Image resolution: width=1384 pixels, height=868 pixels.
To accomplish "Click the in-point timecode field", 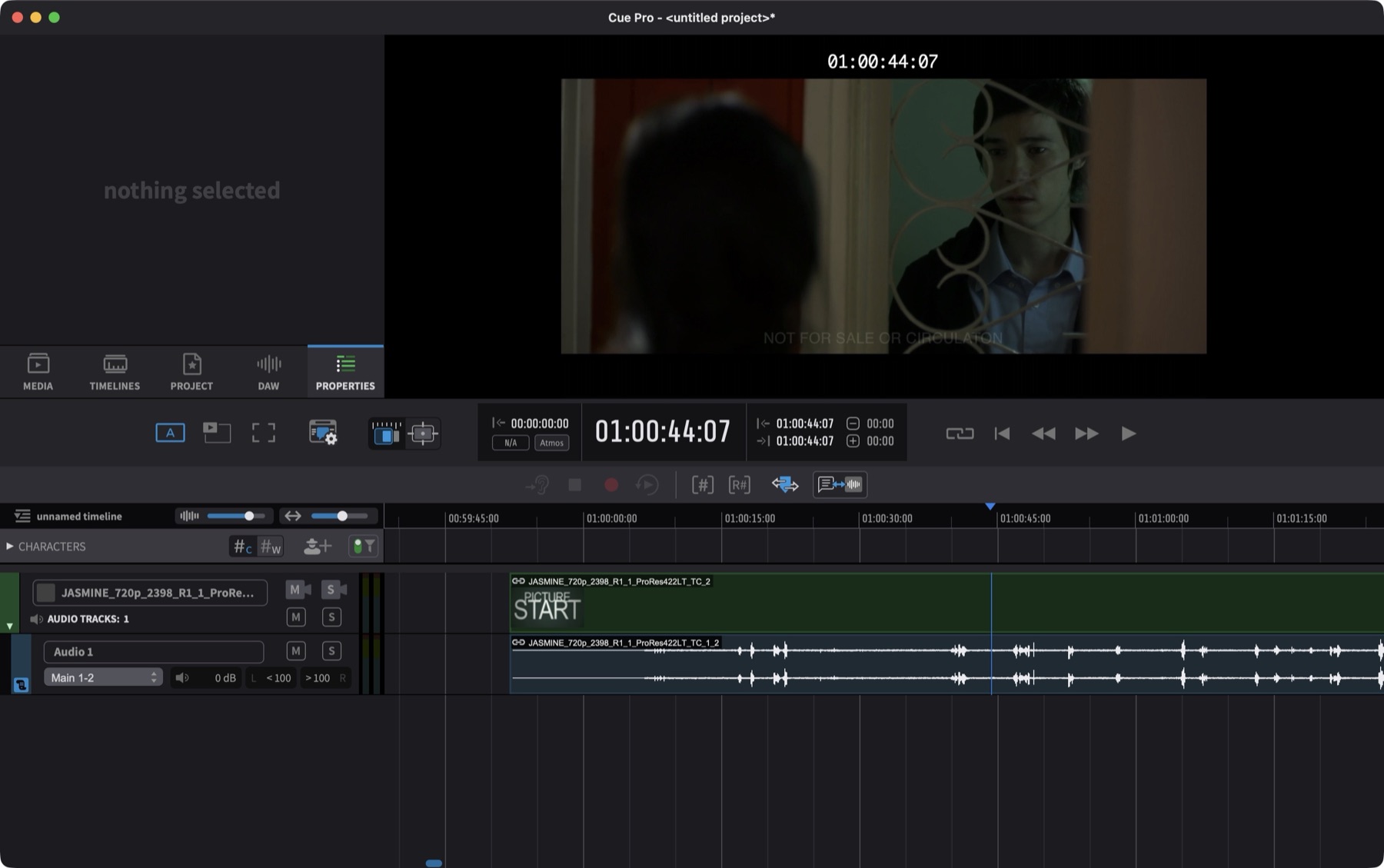I will tap(804, 424).
